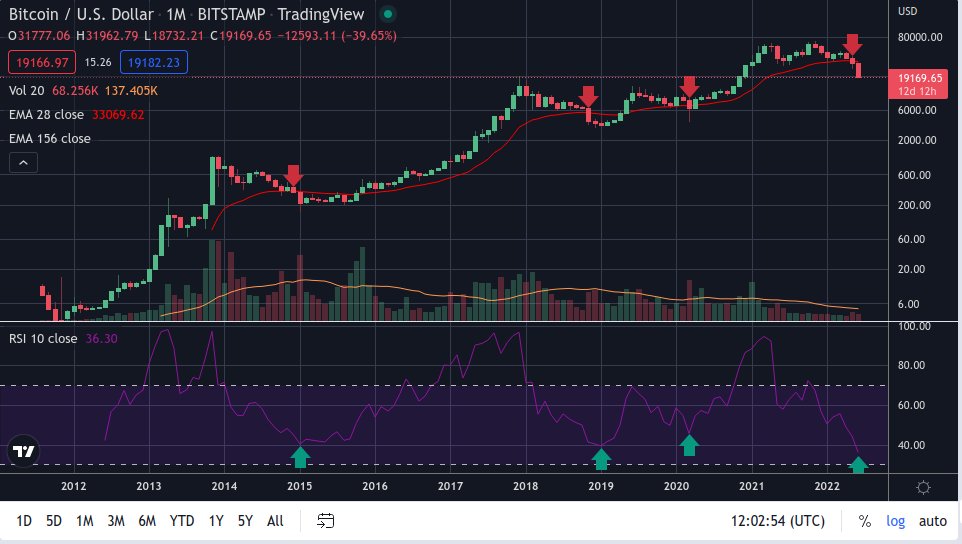Select the 6M time range
Image resolution: width=962 pixels, height=544 pixels.
(147, 521)
